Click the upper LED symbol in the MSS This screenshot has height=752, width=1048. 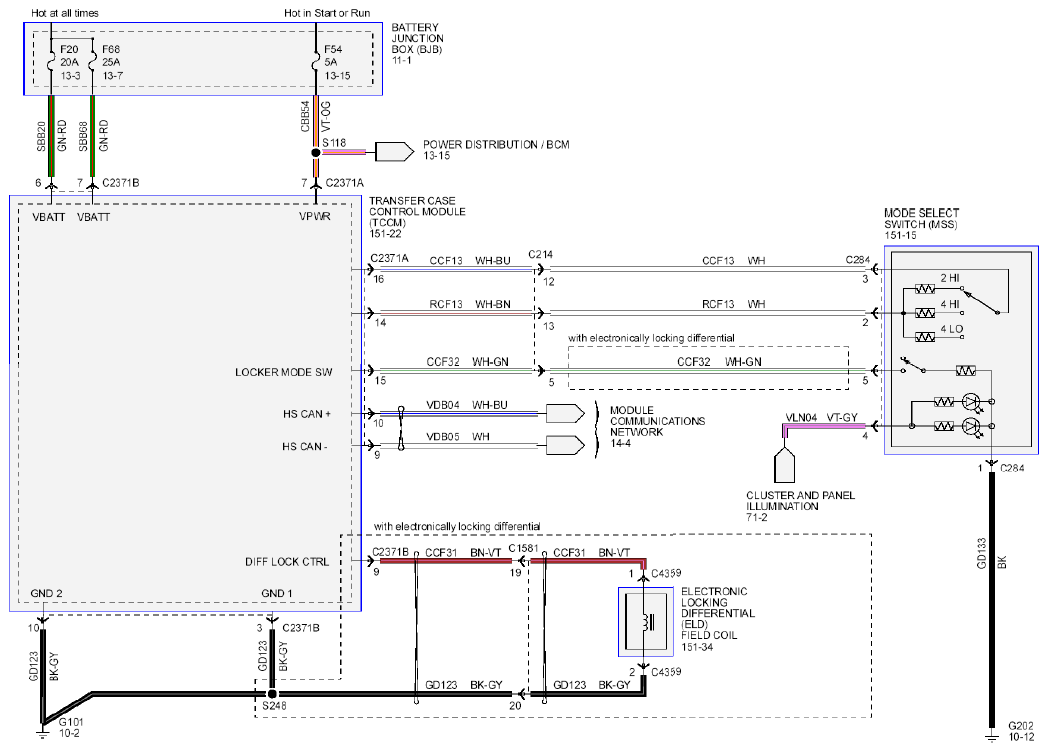tap(971, 402)
